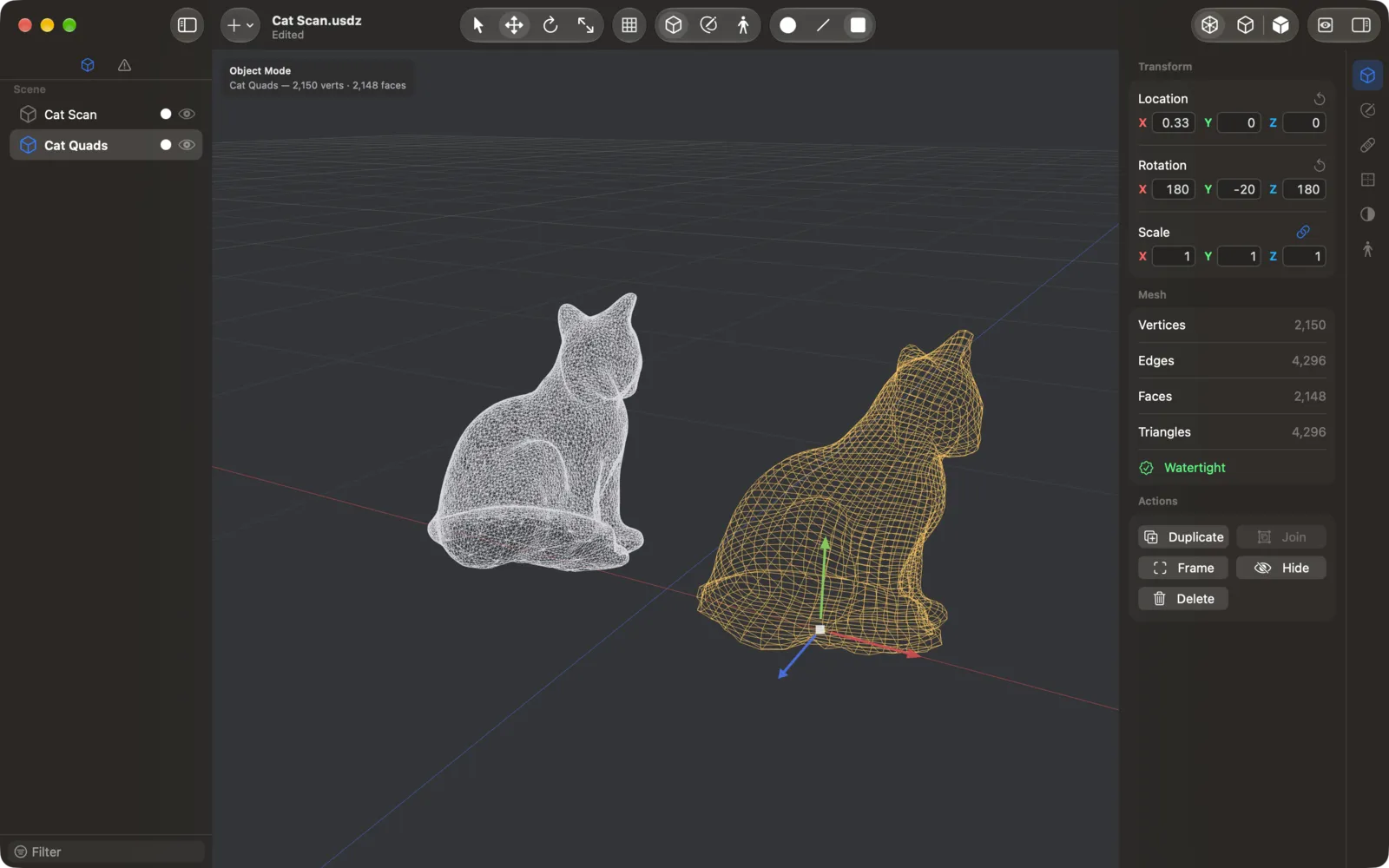Toggle the left sidebar panel
This screenshot has height=868, width=1389.
[x=188, y=25]
